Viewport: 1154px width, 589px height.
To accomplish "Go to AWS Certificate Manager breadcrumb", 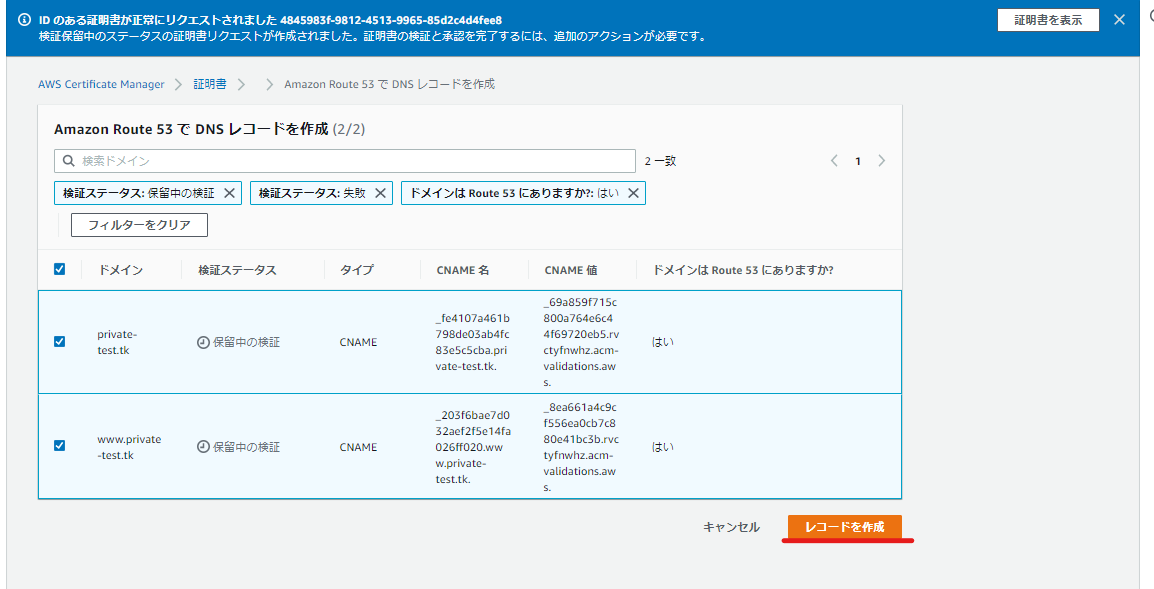I will pos(102,84).
